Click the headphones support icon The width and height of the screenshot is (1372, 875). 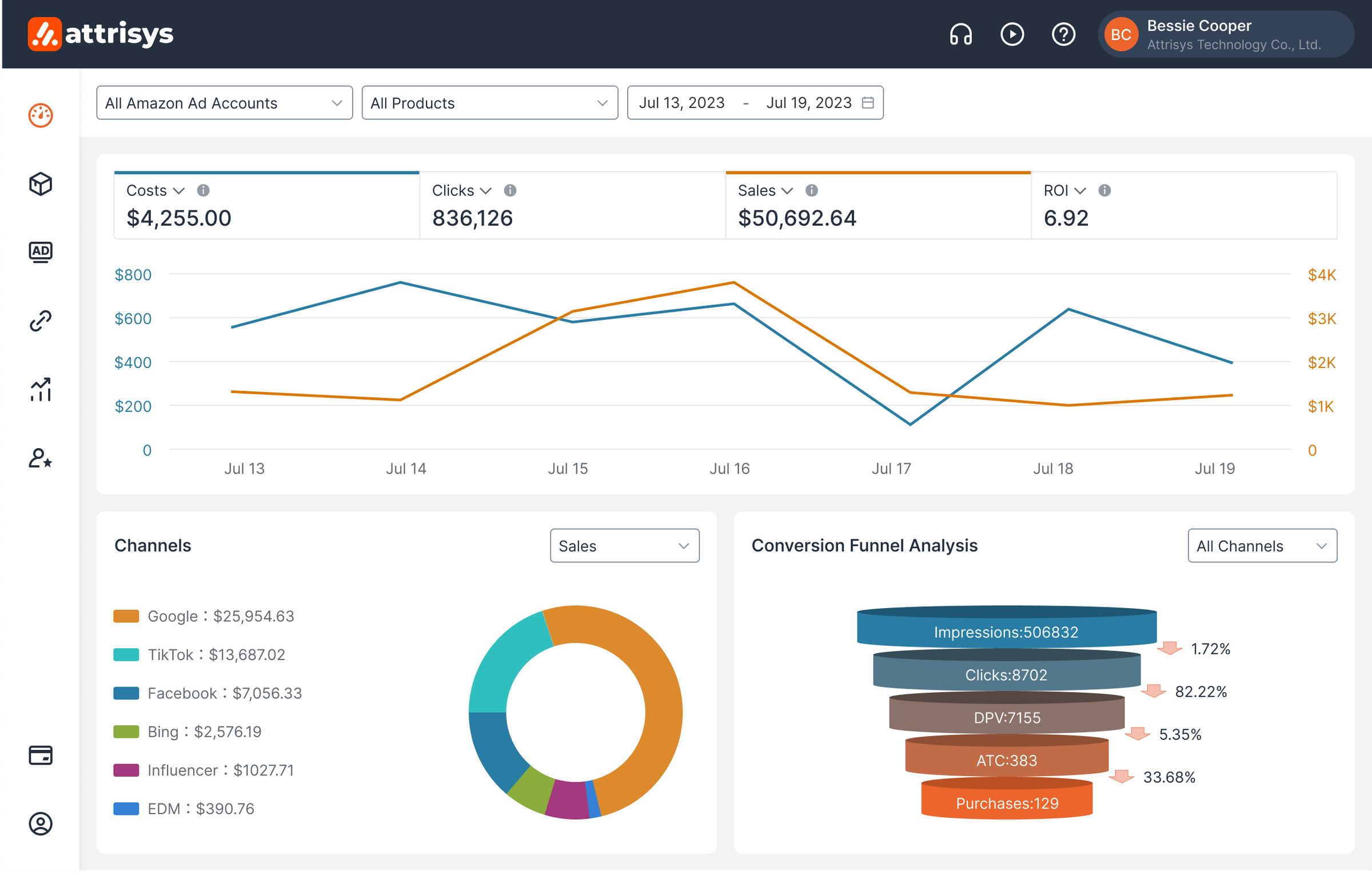point(960,34)
